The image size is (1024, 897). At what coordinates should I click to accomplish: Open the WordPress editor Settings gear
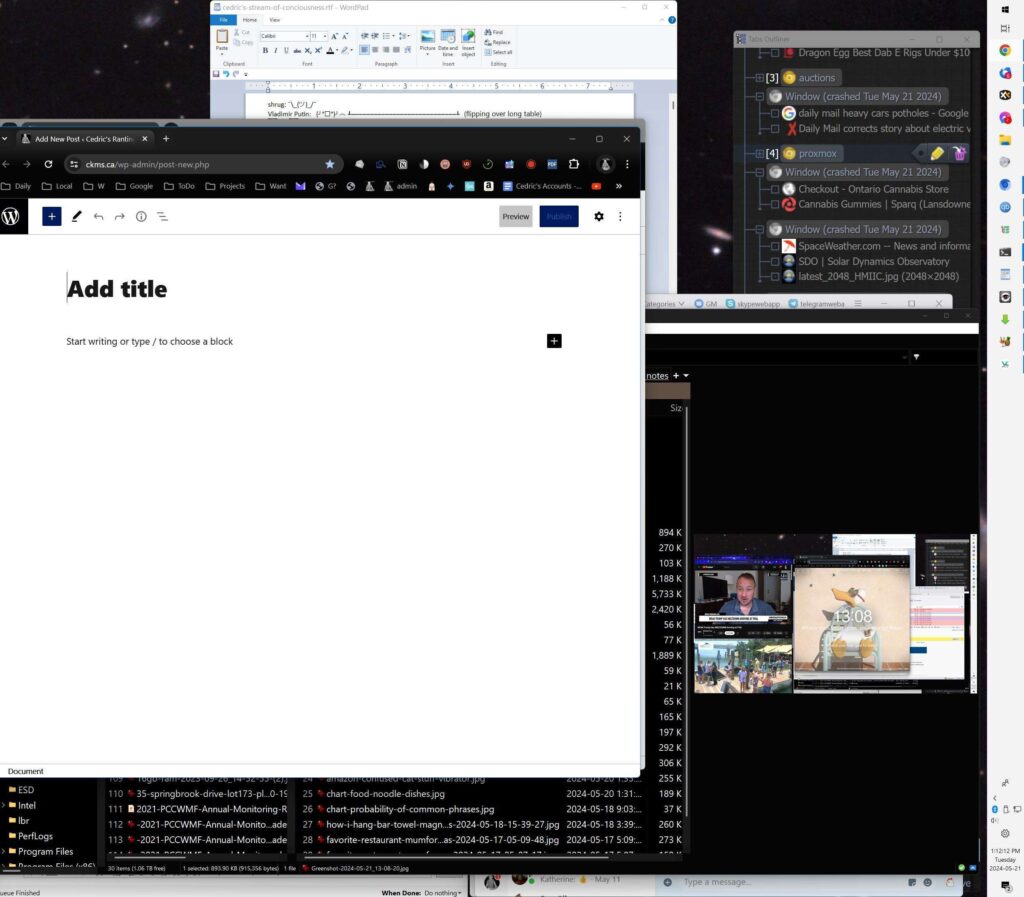tap(598, 216)
